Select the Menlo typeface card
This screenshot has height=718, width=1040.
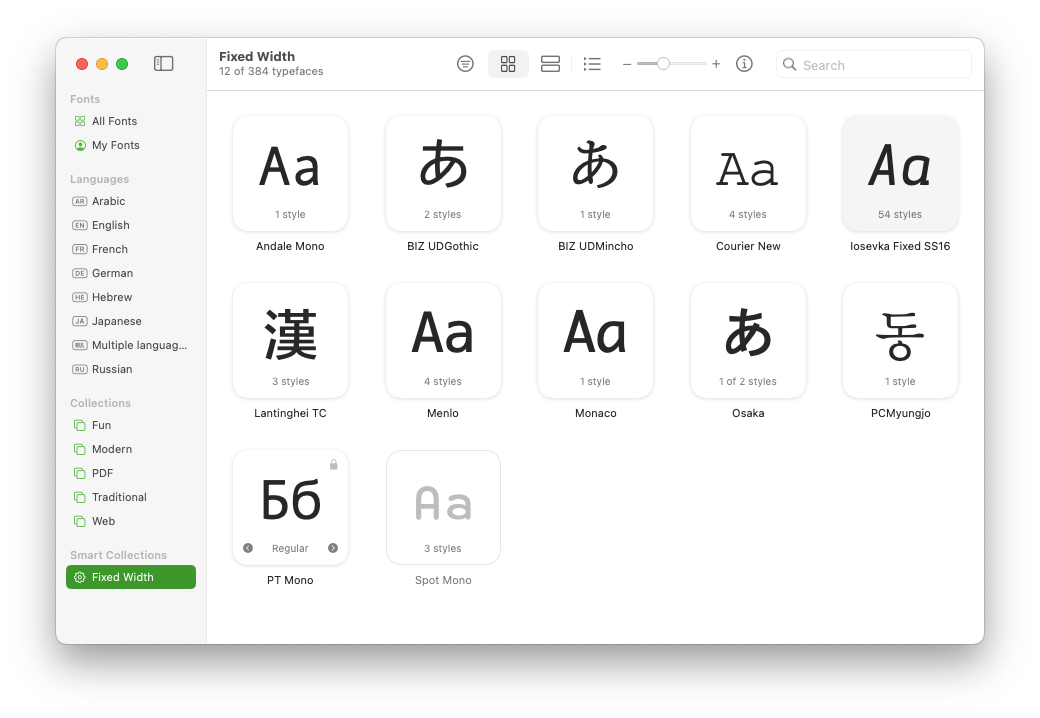(443, 341)
